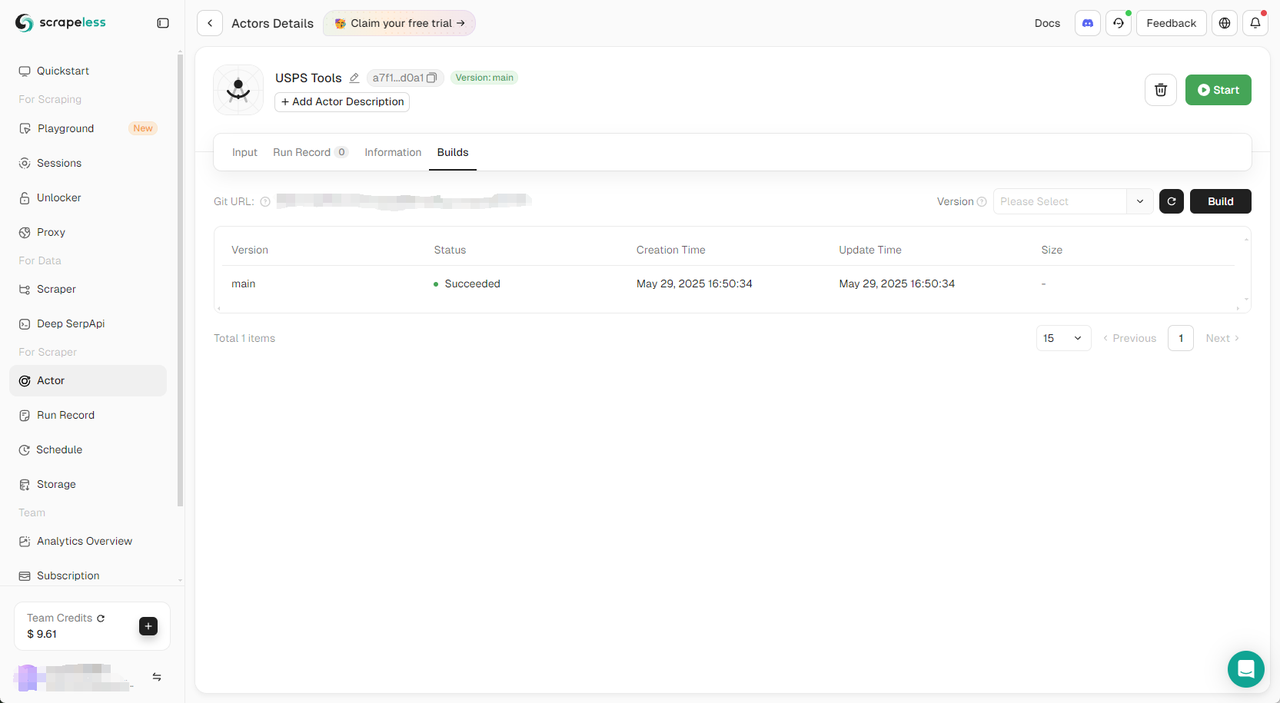Open Proxy in sidebar

click(x=88, y=232)
